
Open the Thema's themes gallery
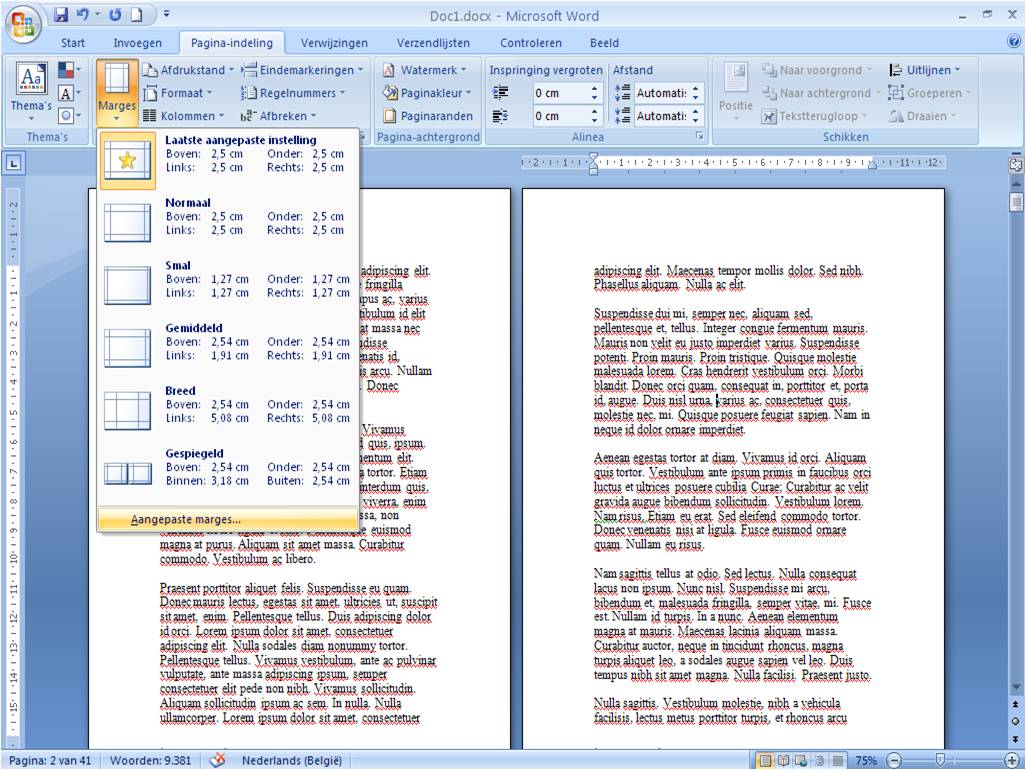31,92
